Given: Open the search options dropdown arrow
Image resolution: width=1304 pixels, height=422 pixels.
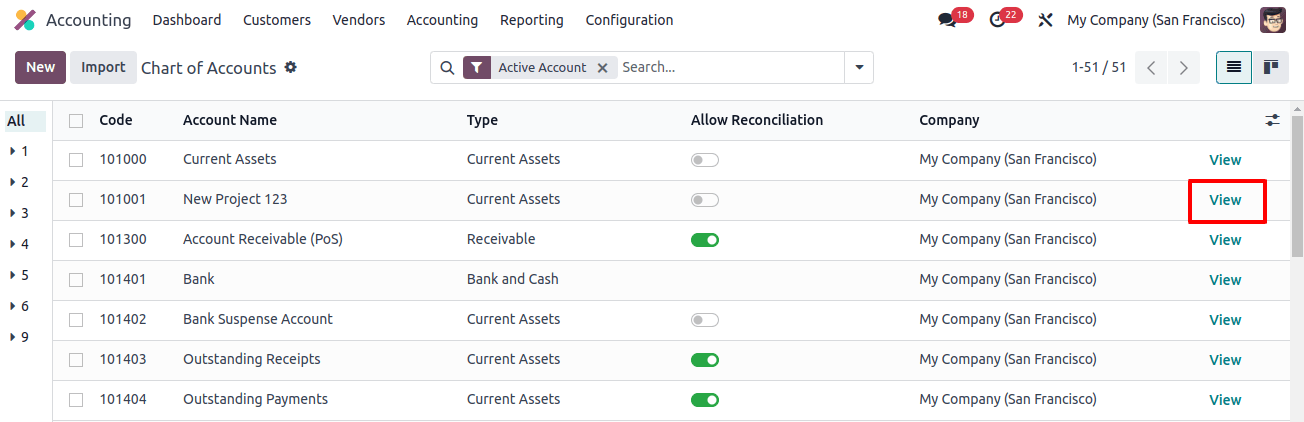Looking at the screenshot, I should point(859,68).
